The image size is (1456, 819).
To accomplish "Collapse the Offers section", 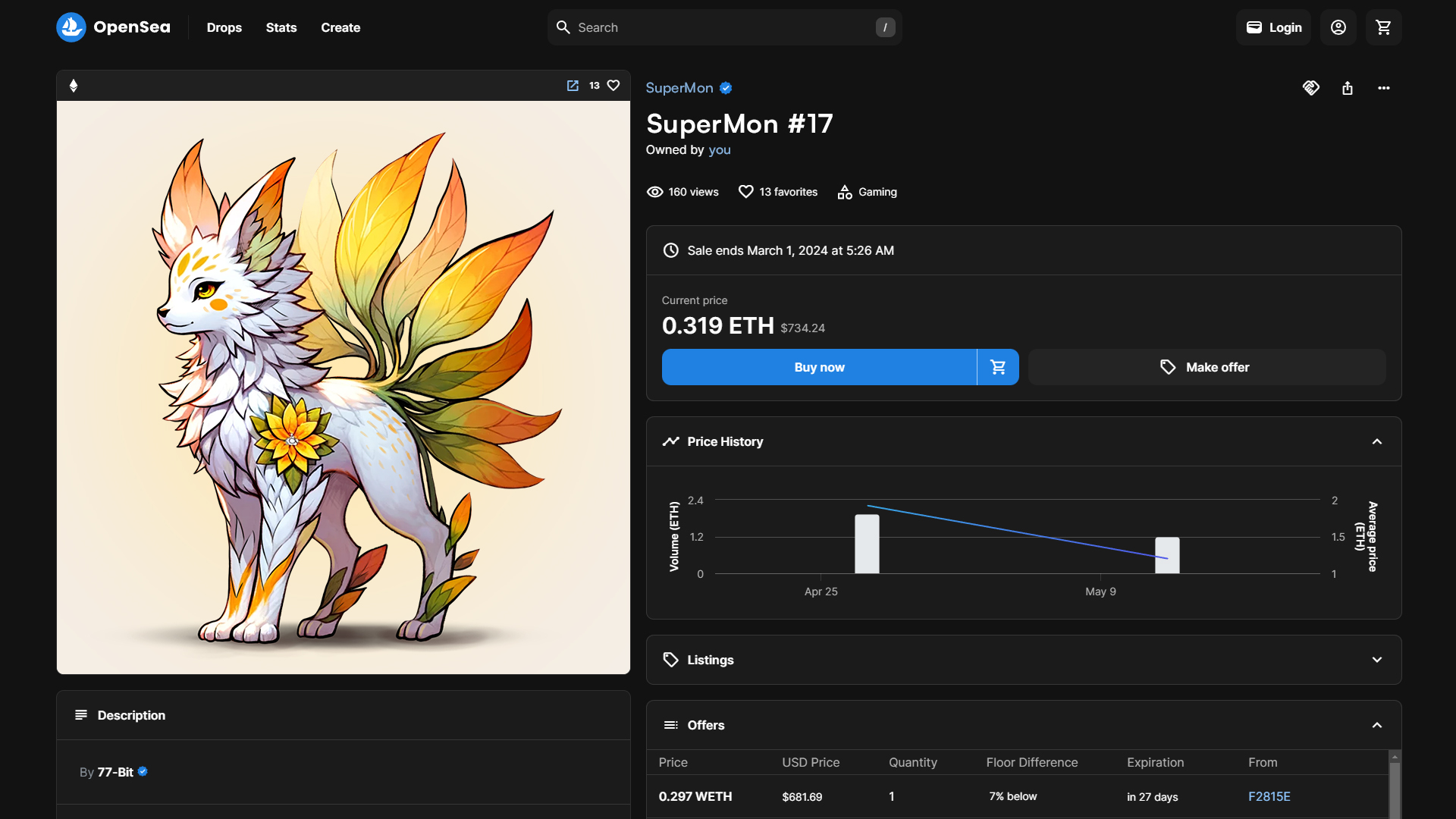I will [x=1376, y=725].
